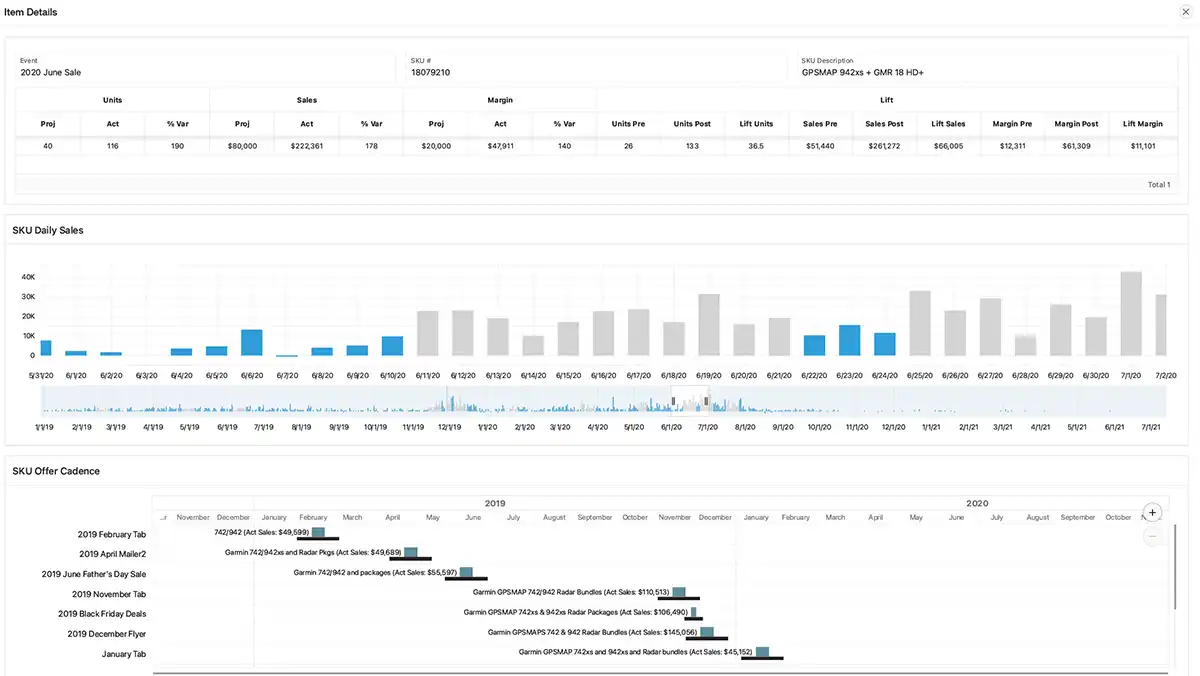Close the Item Details dialog
The image size is (1200, 676).
[x=1185, y=12]
